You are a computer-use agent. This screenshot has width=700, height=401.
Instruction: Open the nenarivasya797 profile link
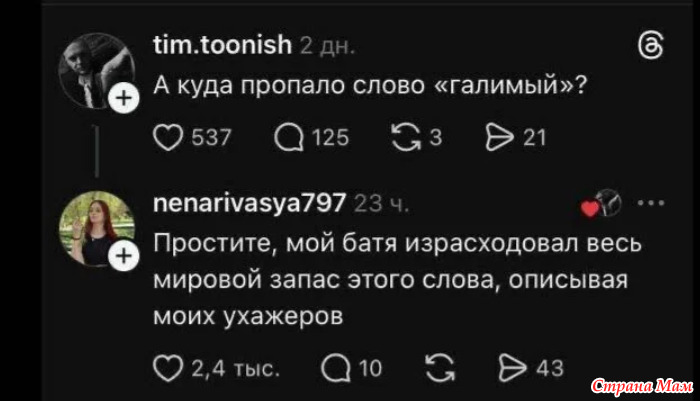[249, 204]
